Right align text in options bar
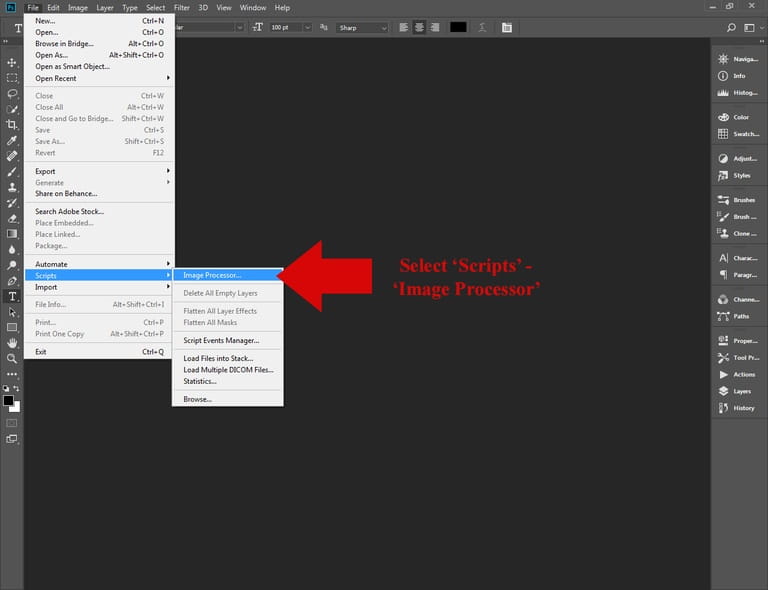This screenshot has width=768, height=590. (x=435, y=27)
